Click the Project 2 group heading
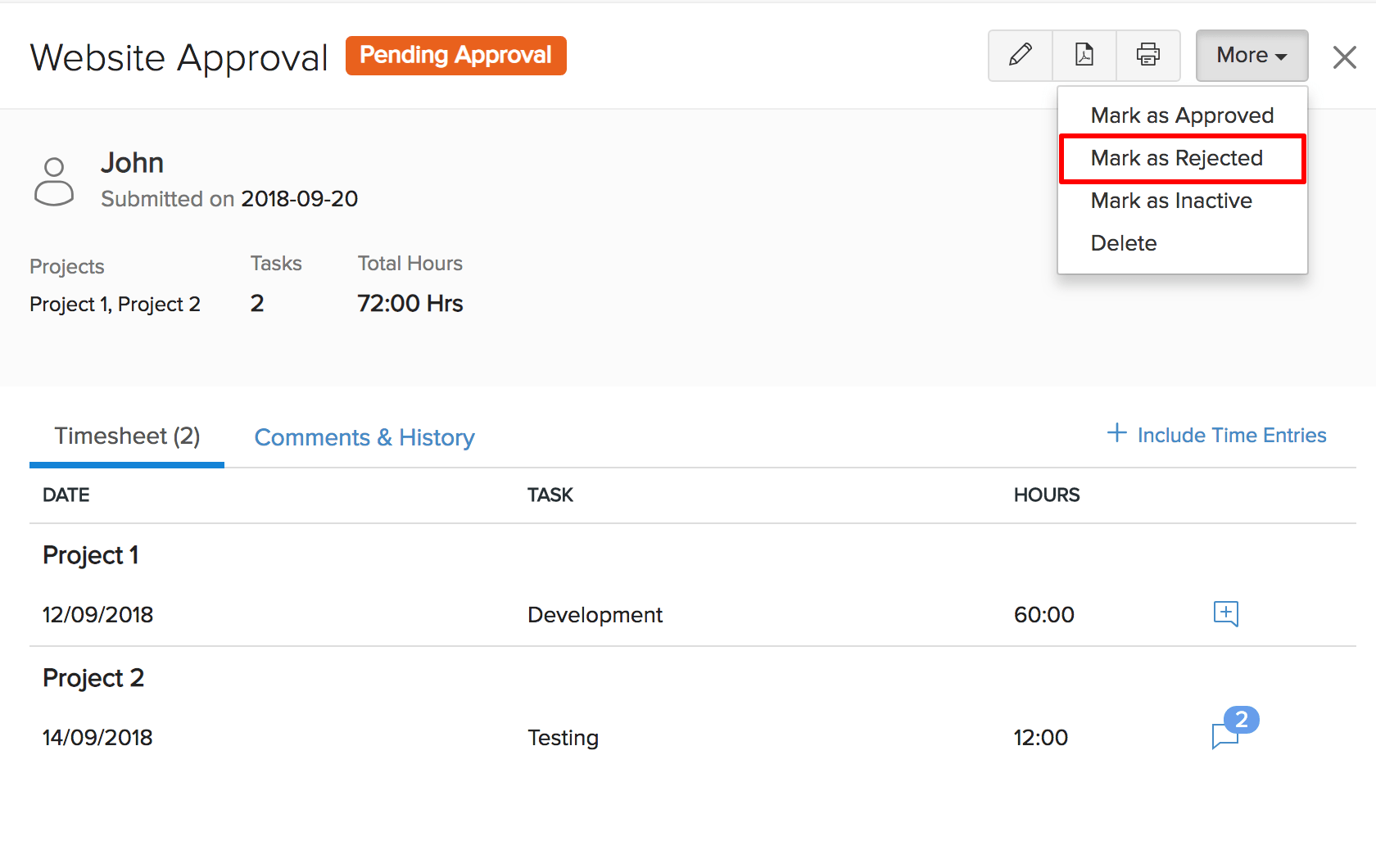Screen dimensions: 1376x868 click(93, 678)
